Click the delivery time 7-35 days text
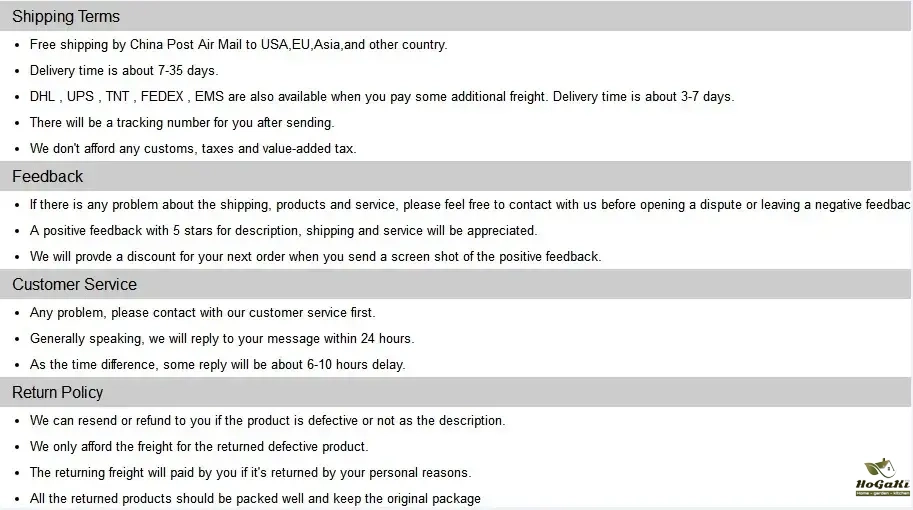Image resolution: width=913 pixels, height=510 pixels. coord(123,71)
